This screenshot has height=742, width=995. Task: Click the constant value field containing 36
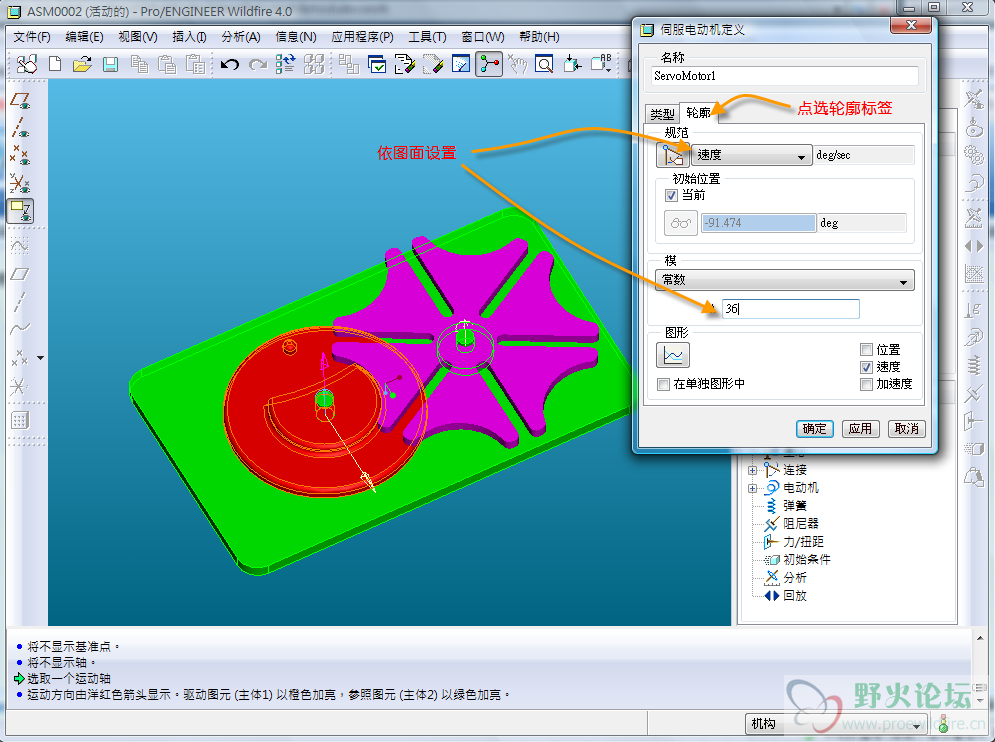pyautogui.click(x=789, y=310)
